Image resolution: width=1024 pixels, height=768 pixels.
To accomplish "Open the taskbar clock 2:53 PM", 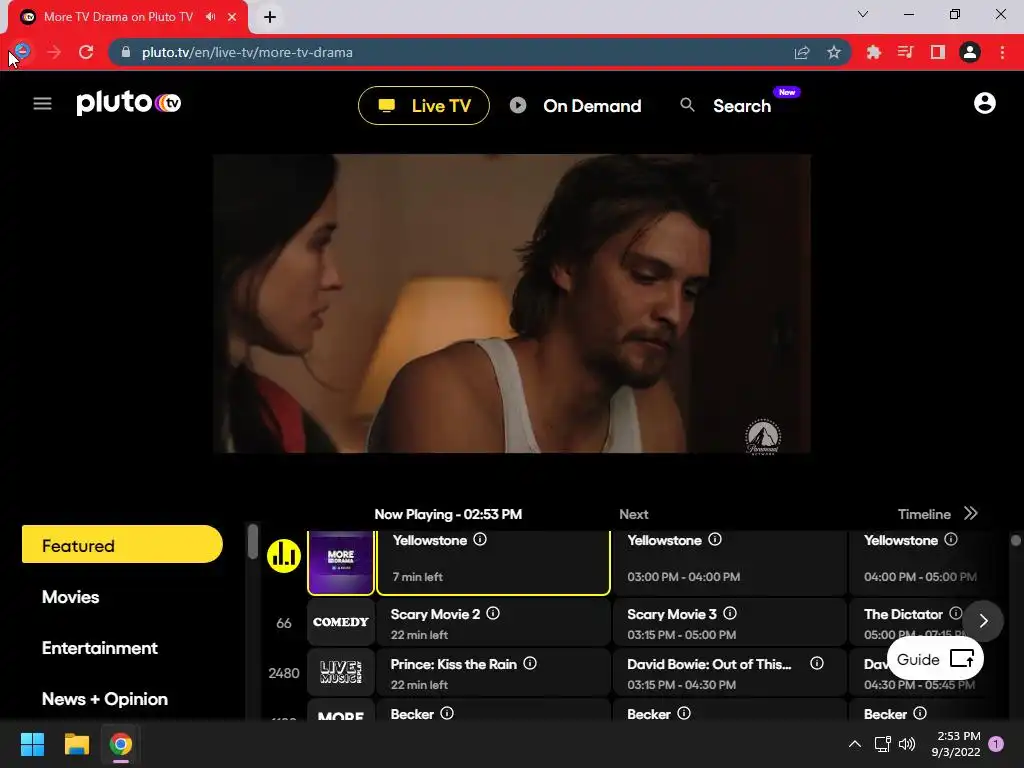I will [x=956, y=744].
